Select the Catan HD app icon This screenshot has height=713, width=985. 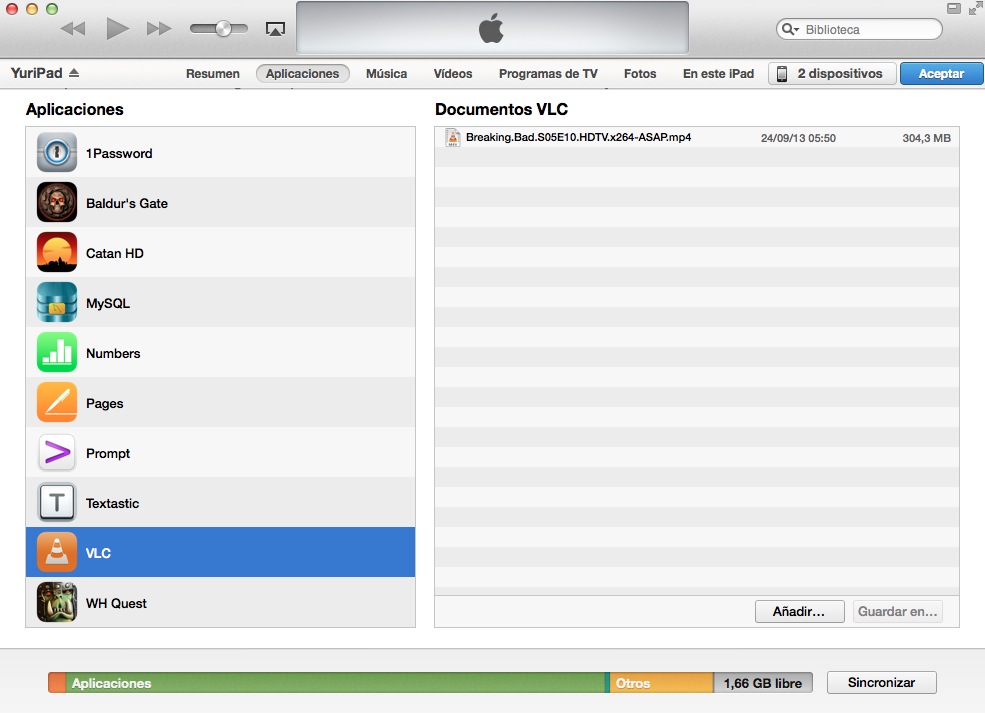(57, 252)
